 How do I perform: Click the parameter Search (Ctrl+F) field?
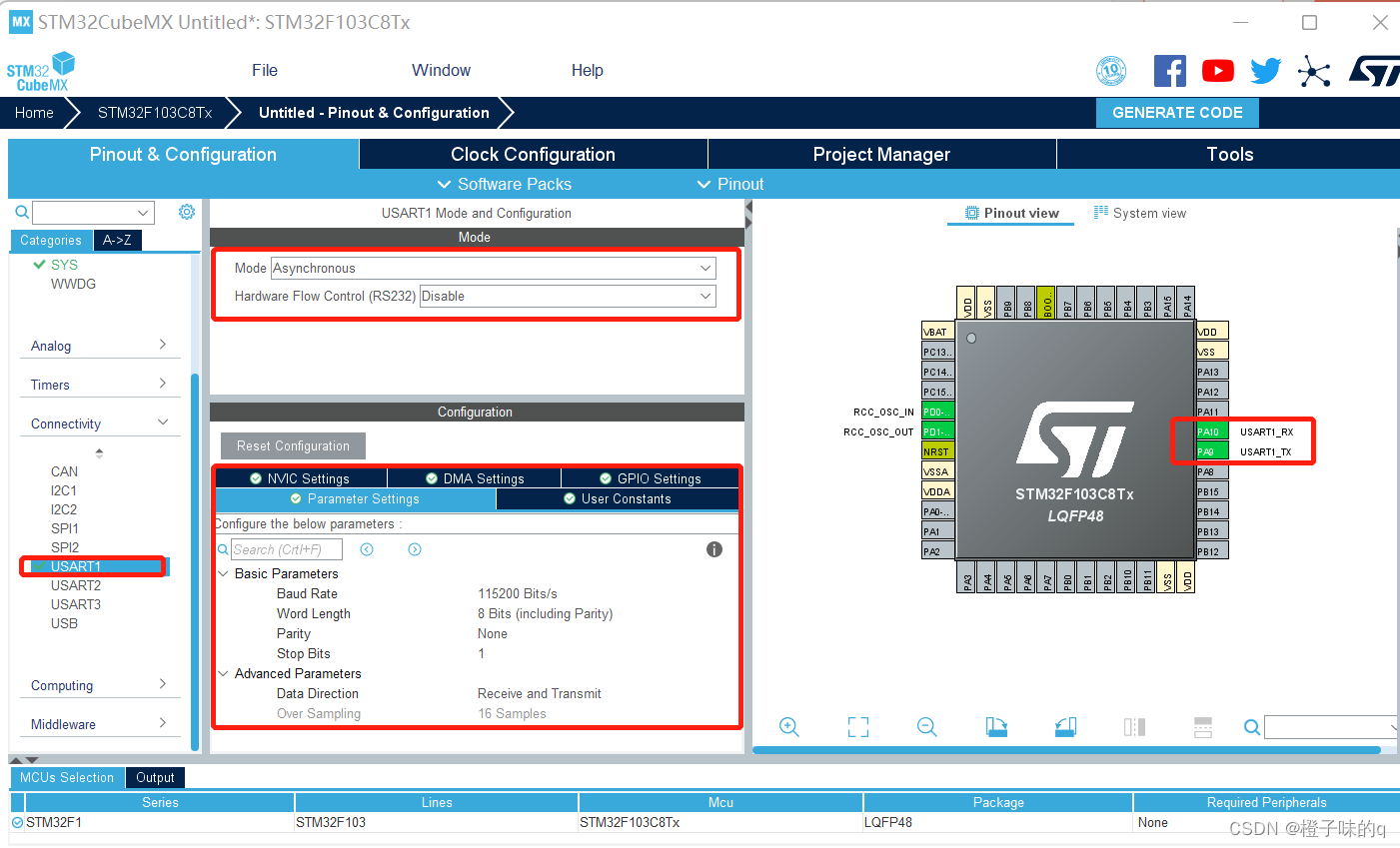point(287,549)
